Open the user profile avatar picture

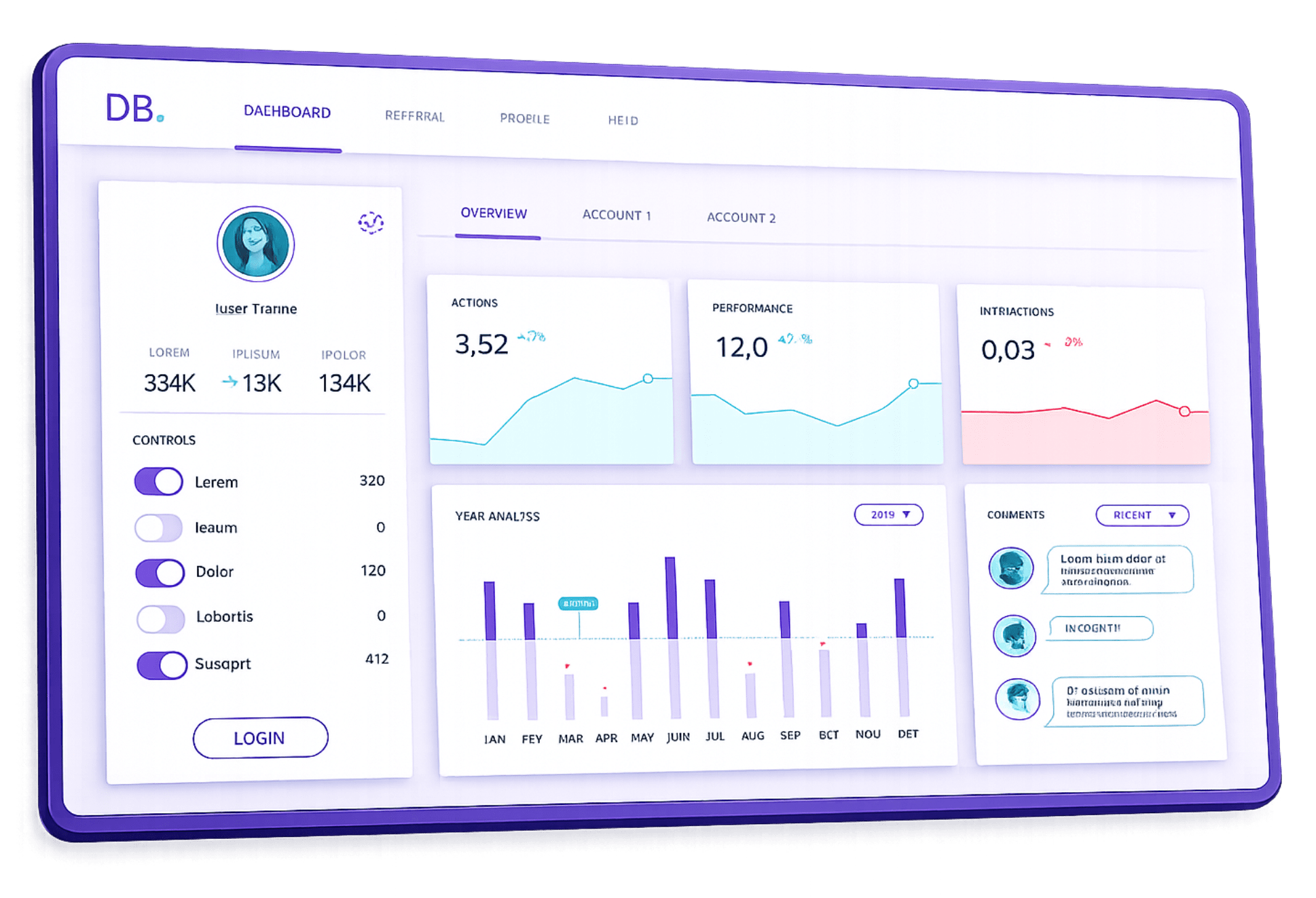click(x=256, y=244)
